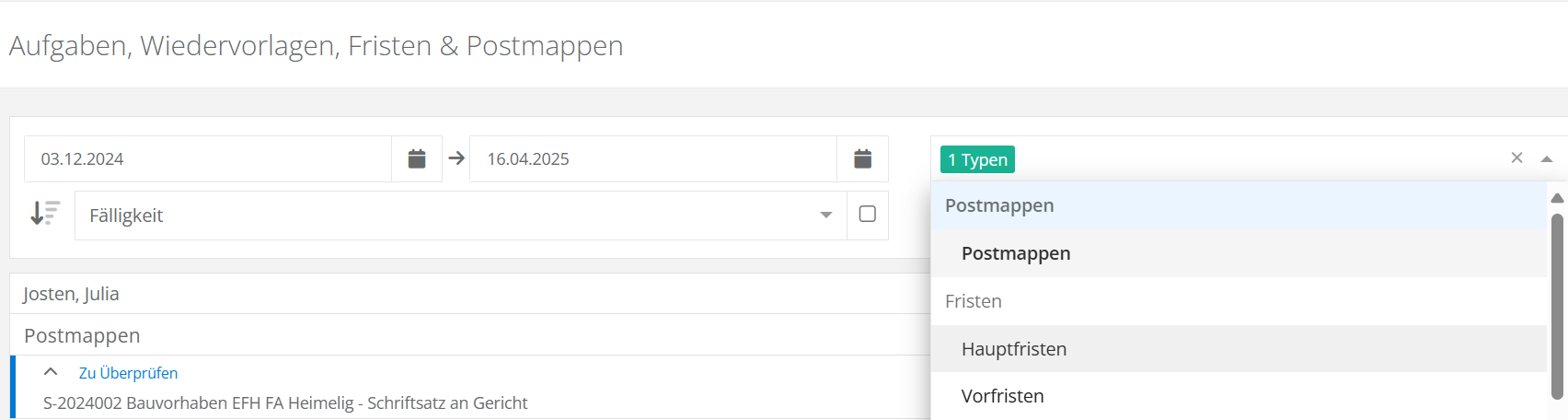
Task: Open the start date calendar picker
Action: (x=417, y=159)
